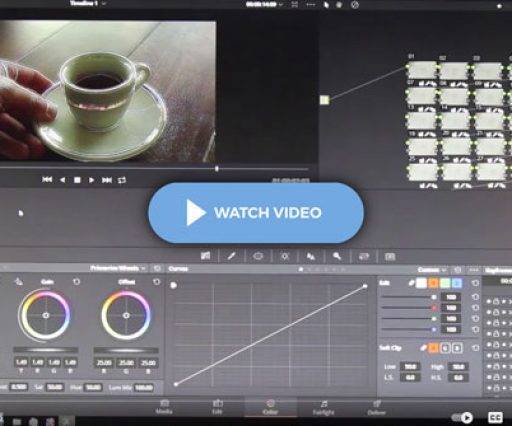
Task: Switch to the Media page
Action: coord(164,407)
